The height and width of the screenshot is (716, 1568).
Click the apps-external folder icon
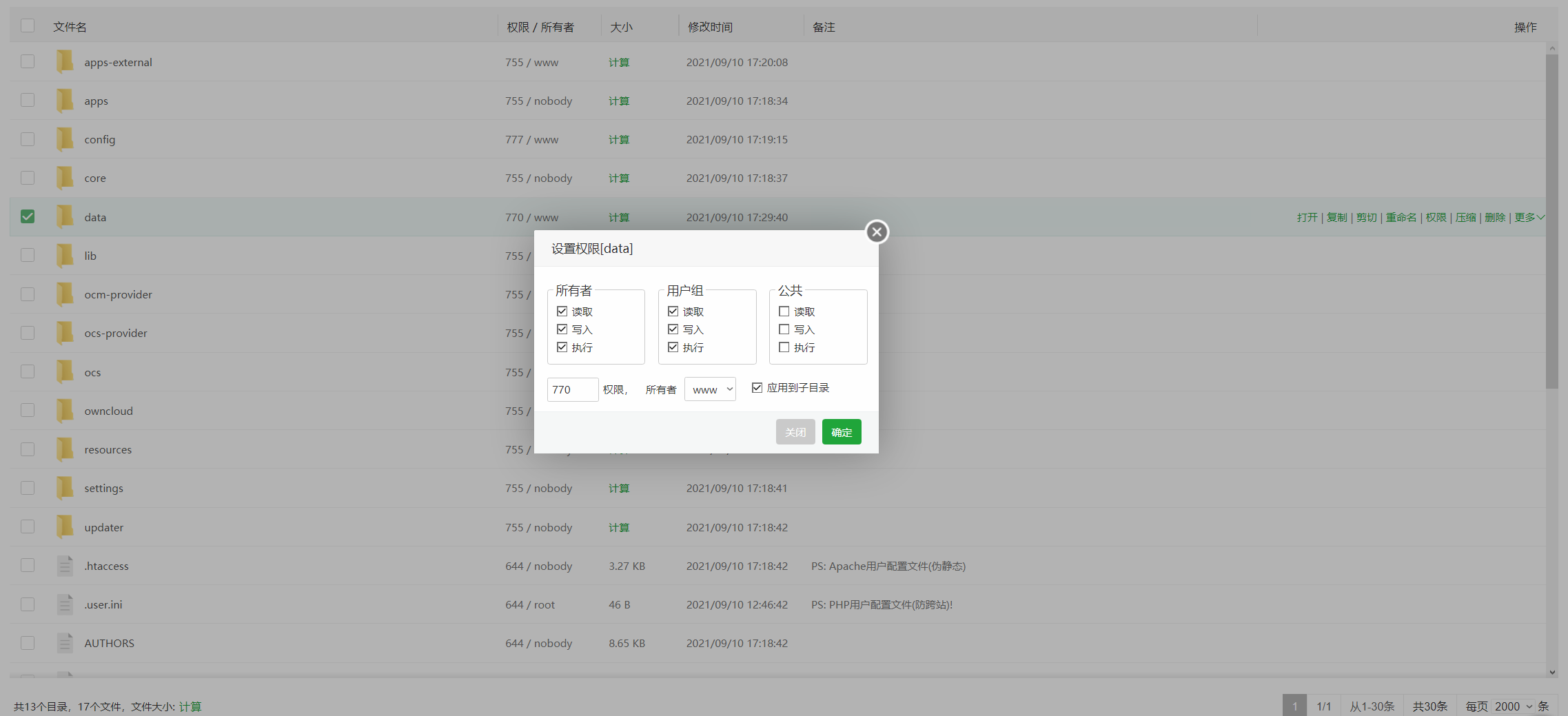click(64, 61)
